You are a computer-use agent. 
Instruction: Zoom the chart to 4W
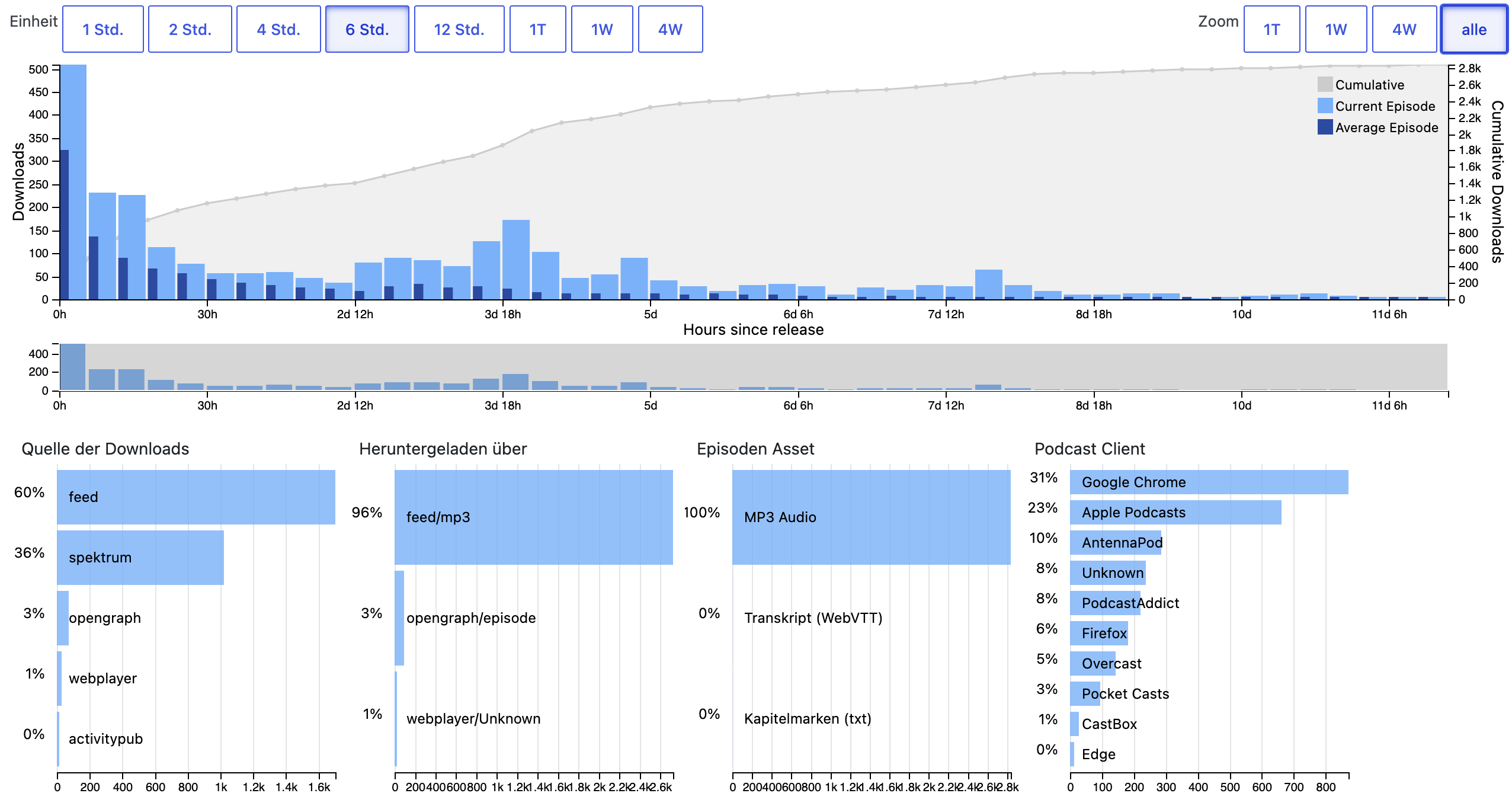click(x=1405, y=29)
